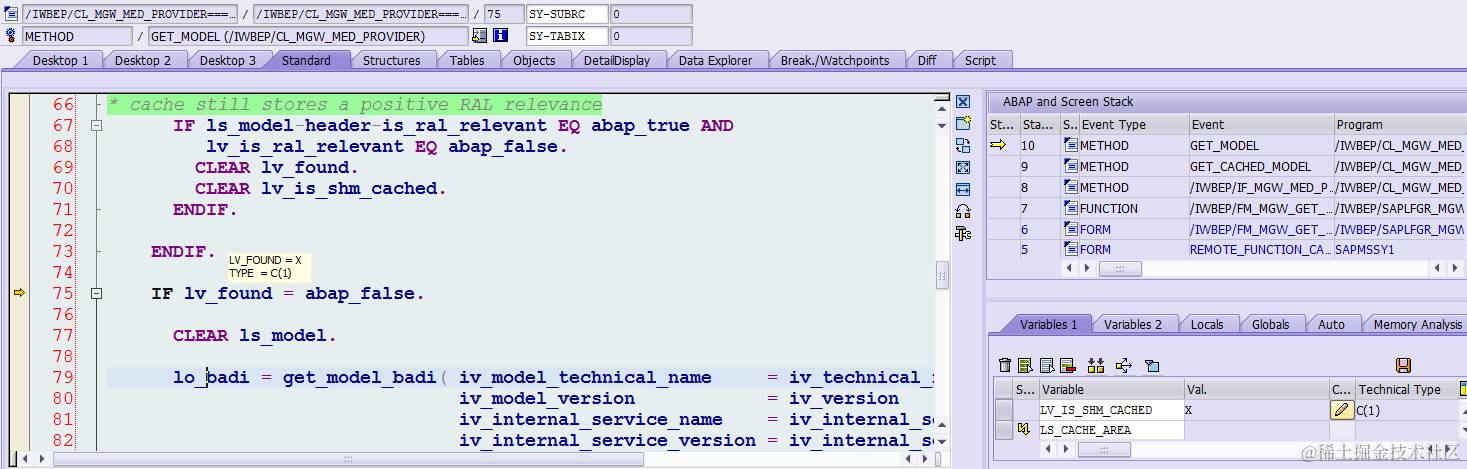This screenshot has height=469, width=1467.
Task: Open the Objects tab
Action: coord(534,60)
